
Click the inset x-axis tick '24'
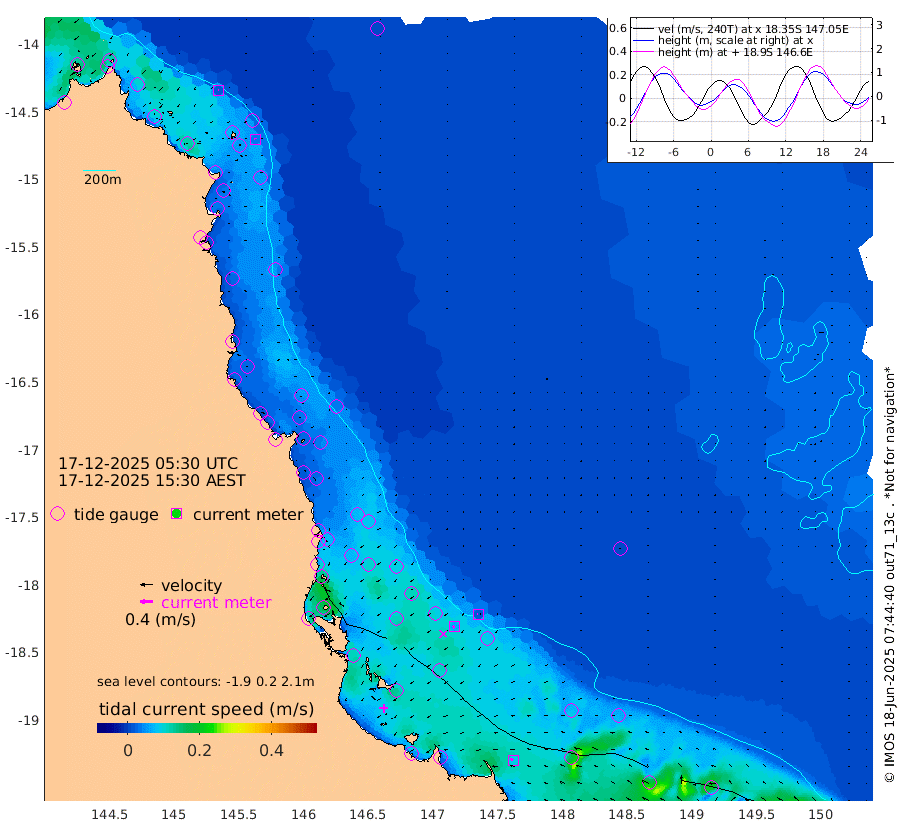860,152
